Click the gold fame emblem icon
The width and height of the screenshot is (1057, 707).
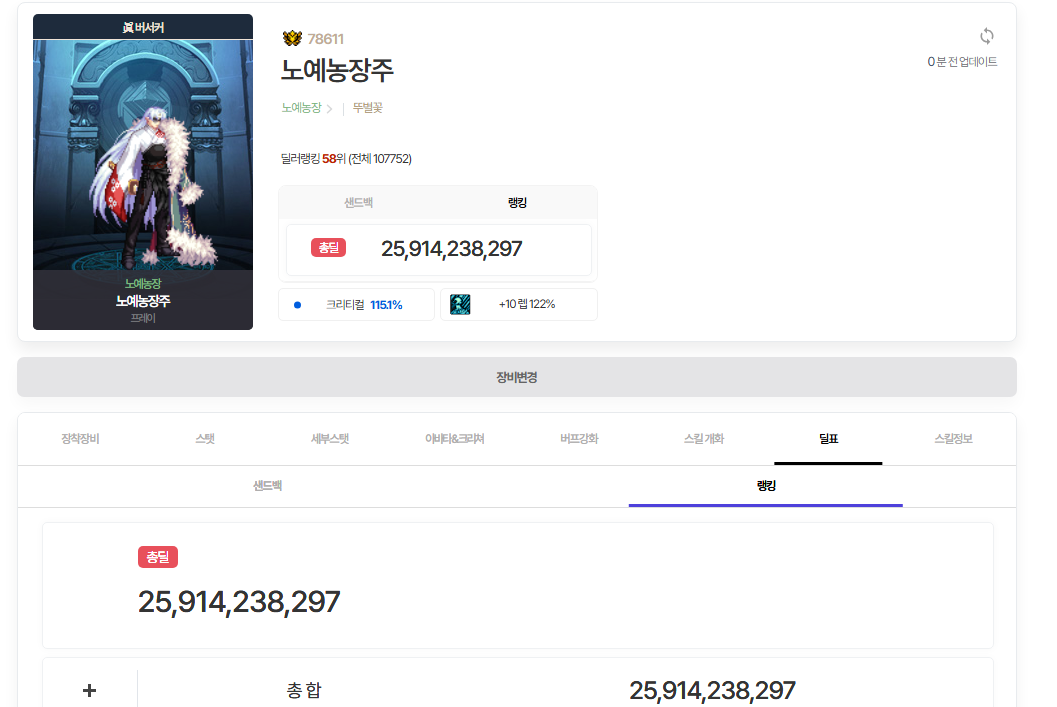point(292,39)
